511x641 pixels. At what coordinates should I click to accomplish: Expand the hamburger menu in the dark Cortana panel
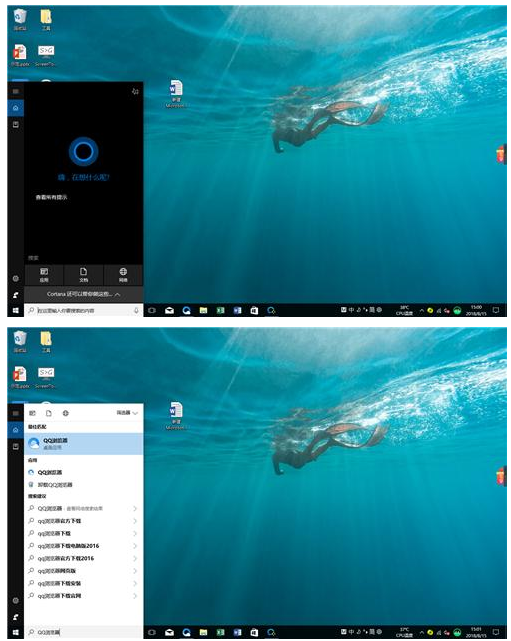[16, 91]
